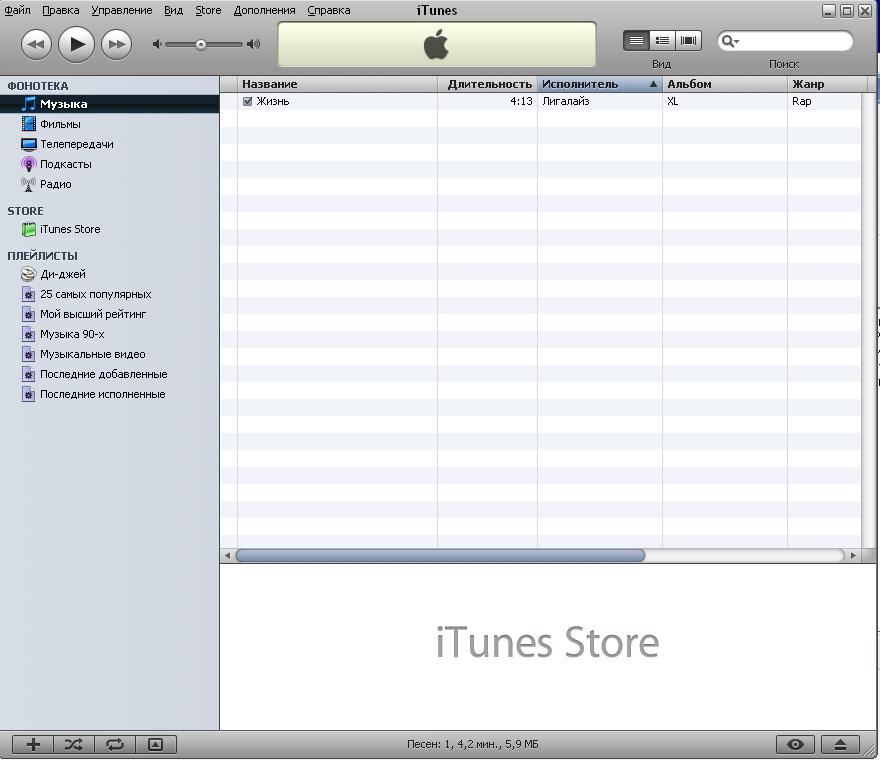Open the Дополнения menu

pos(264,10)
